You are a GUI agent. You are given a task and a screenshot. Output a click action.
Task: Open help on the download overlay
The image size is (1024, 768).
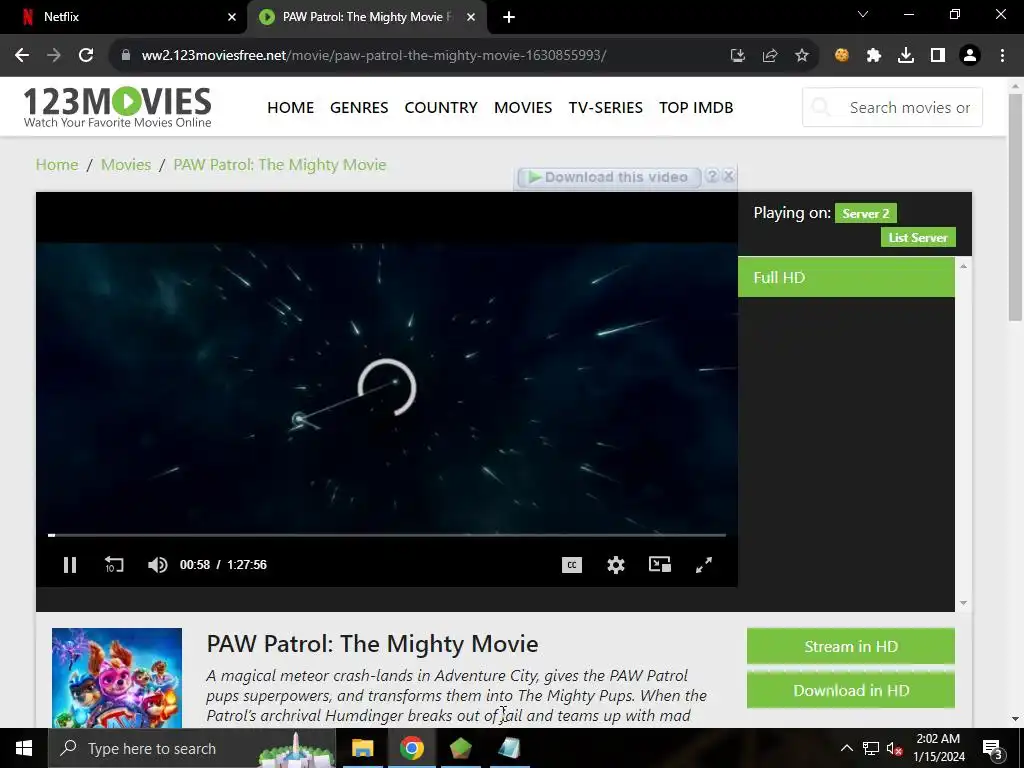[712, 176]
